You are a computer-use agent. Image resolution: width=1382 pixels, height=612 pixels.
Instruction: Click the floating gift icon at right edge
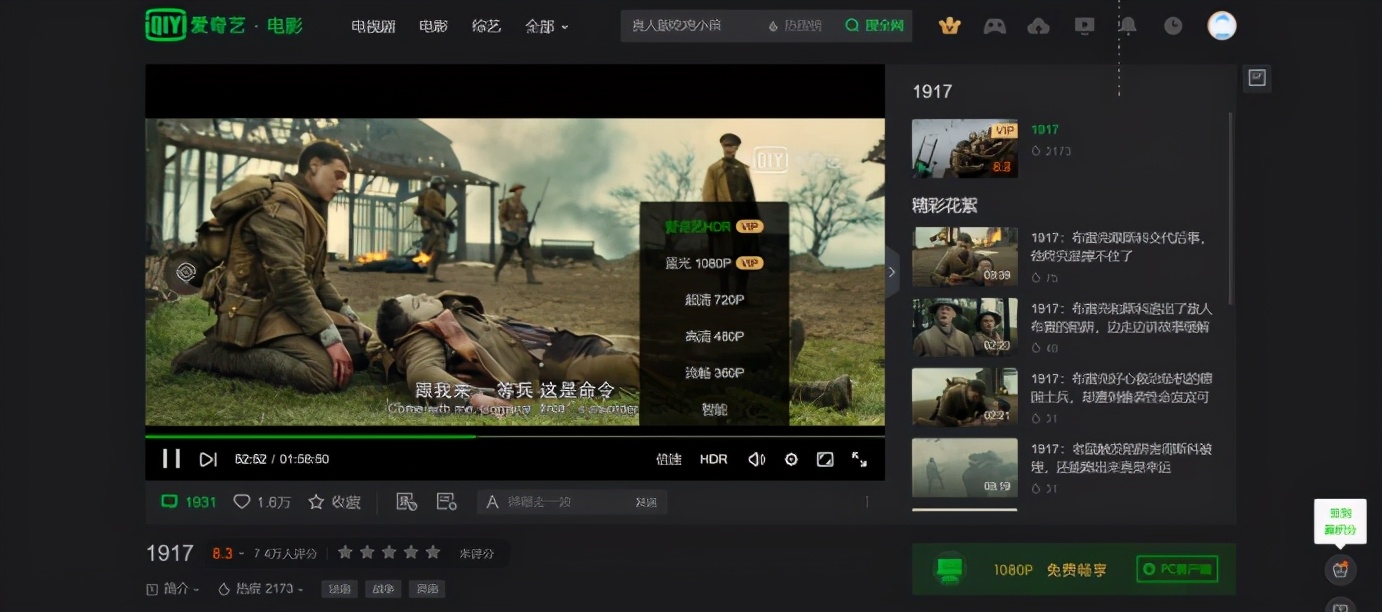click(1340, 570)
